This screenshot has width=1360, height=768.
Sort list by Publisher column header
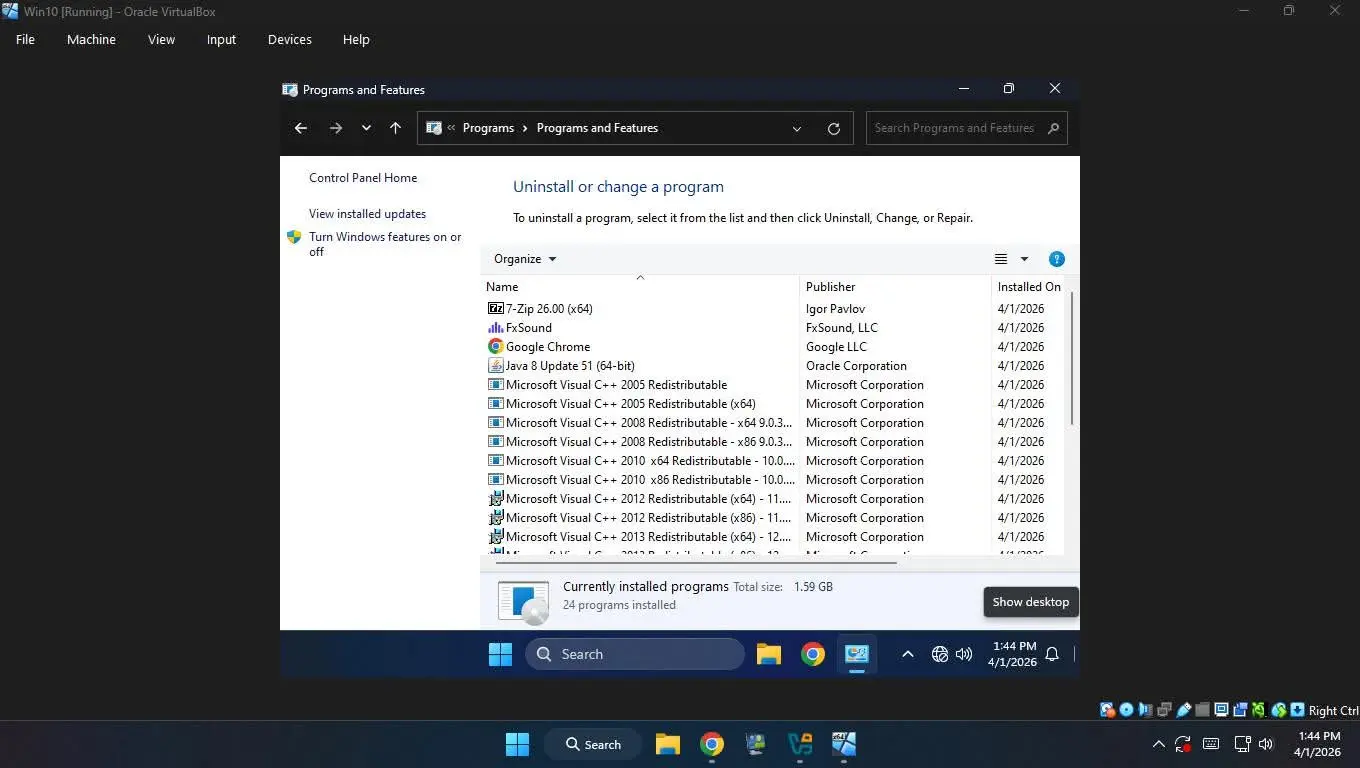pyautogui.click(x=895, y=287)
